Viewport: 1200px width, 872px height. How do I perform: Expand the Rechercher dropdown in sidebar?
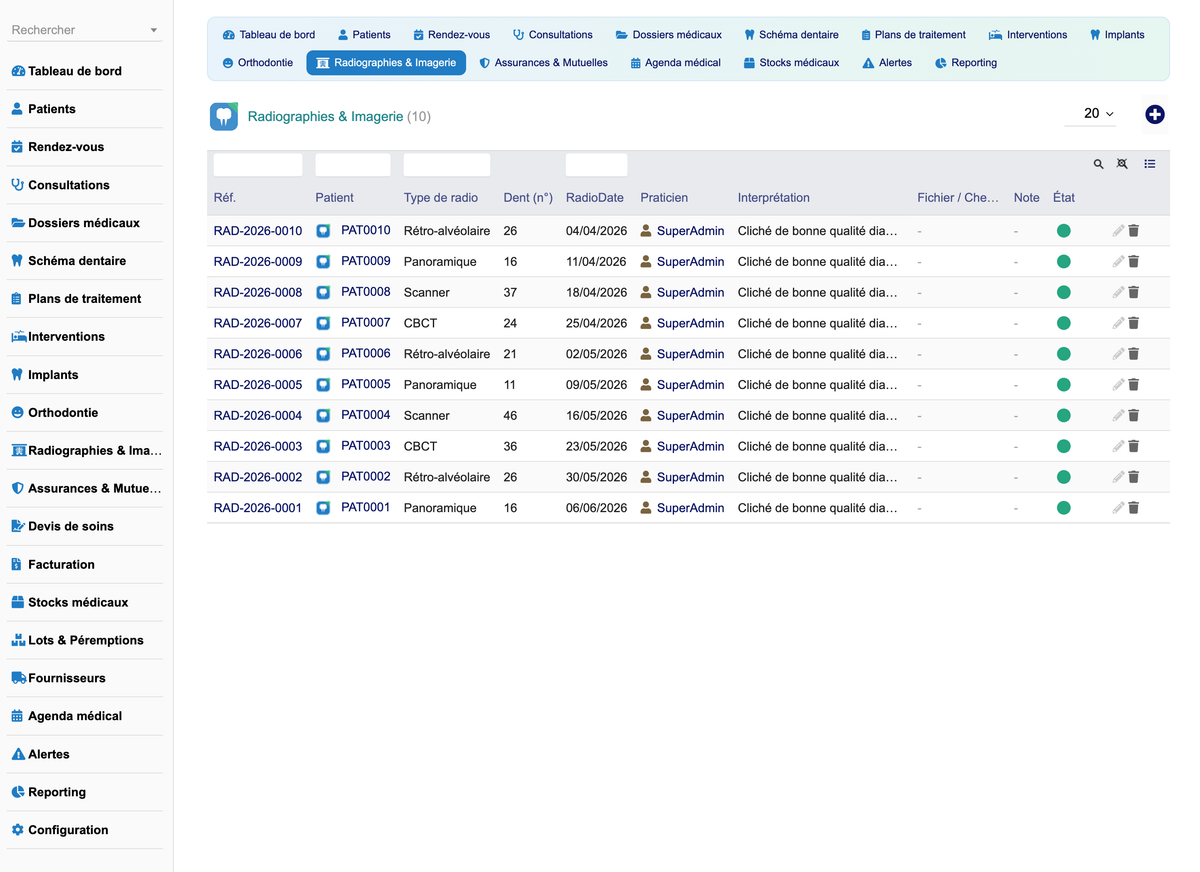(153, 31)
